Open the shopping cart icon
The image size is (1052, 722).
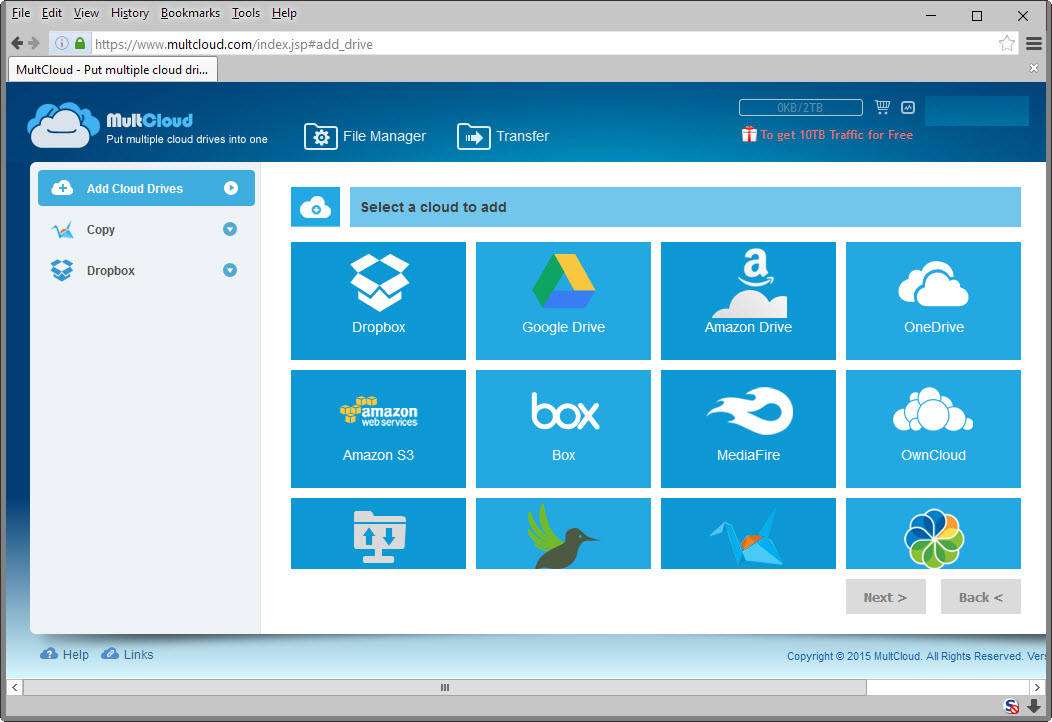pos(882,107)
